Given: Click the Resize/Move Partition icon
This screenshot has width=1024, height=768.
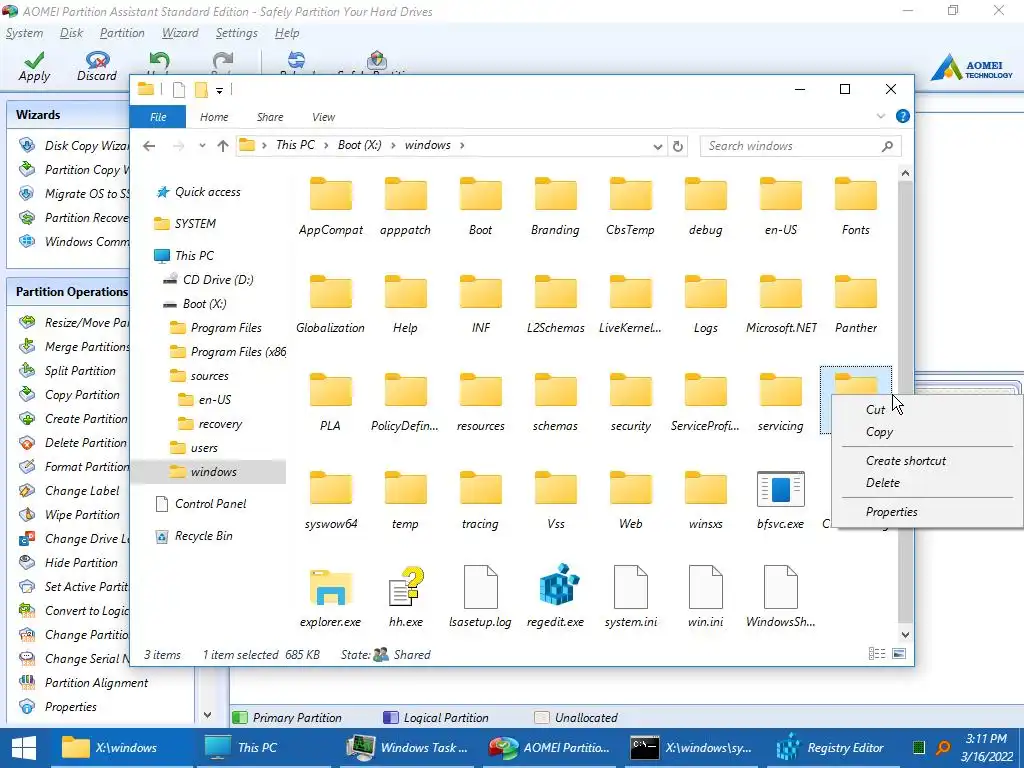Looking at the screenshot, I should click(27, 322).
